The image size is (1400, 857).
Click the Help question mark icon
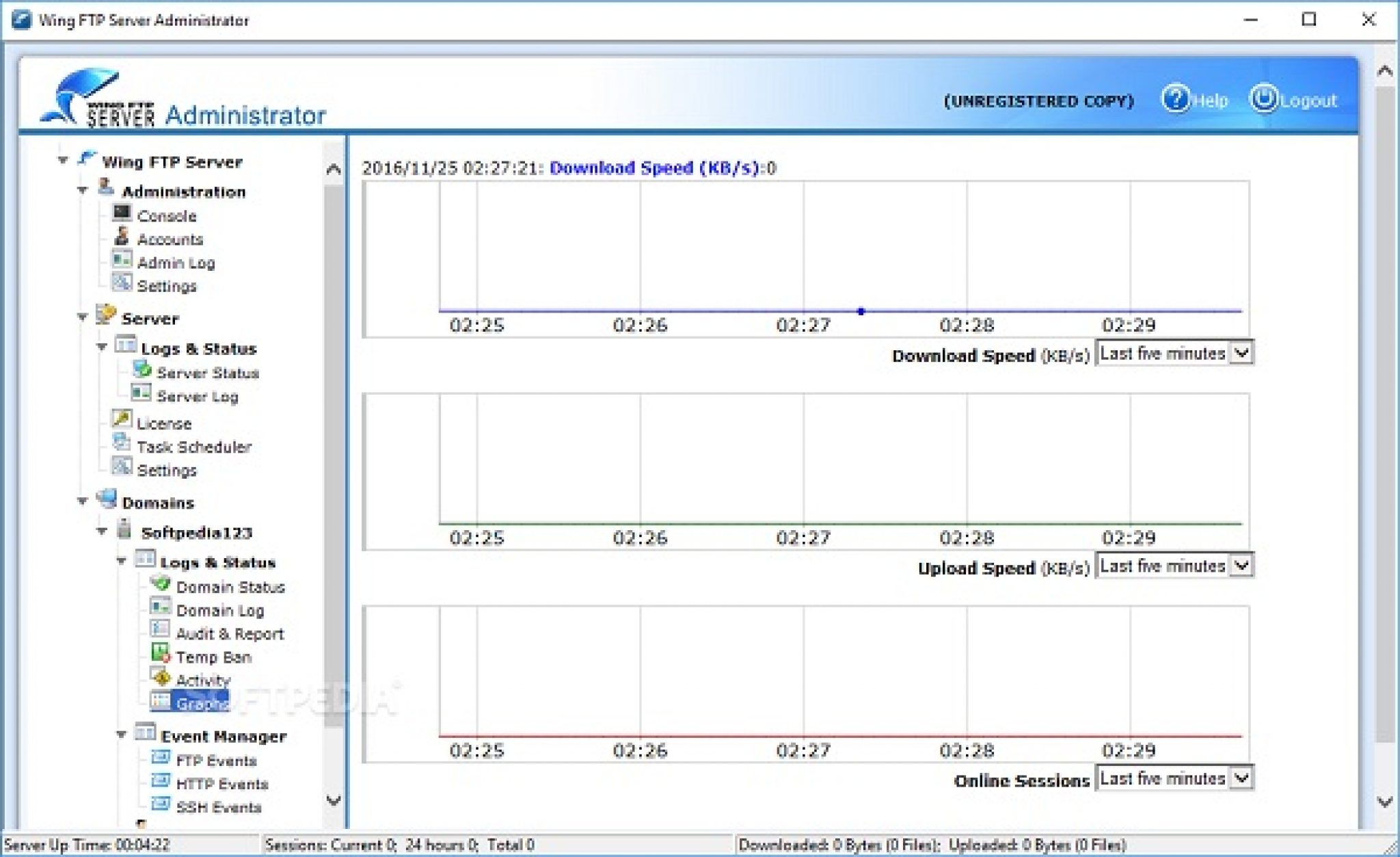tap(1175, 99)
